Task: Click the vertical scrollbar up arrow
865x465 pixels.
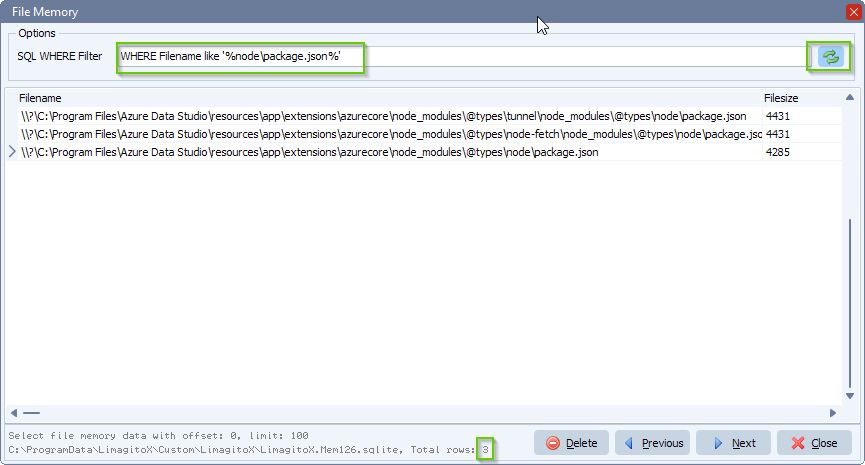Action: (850, 97)
